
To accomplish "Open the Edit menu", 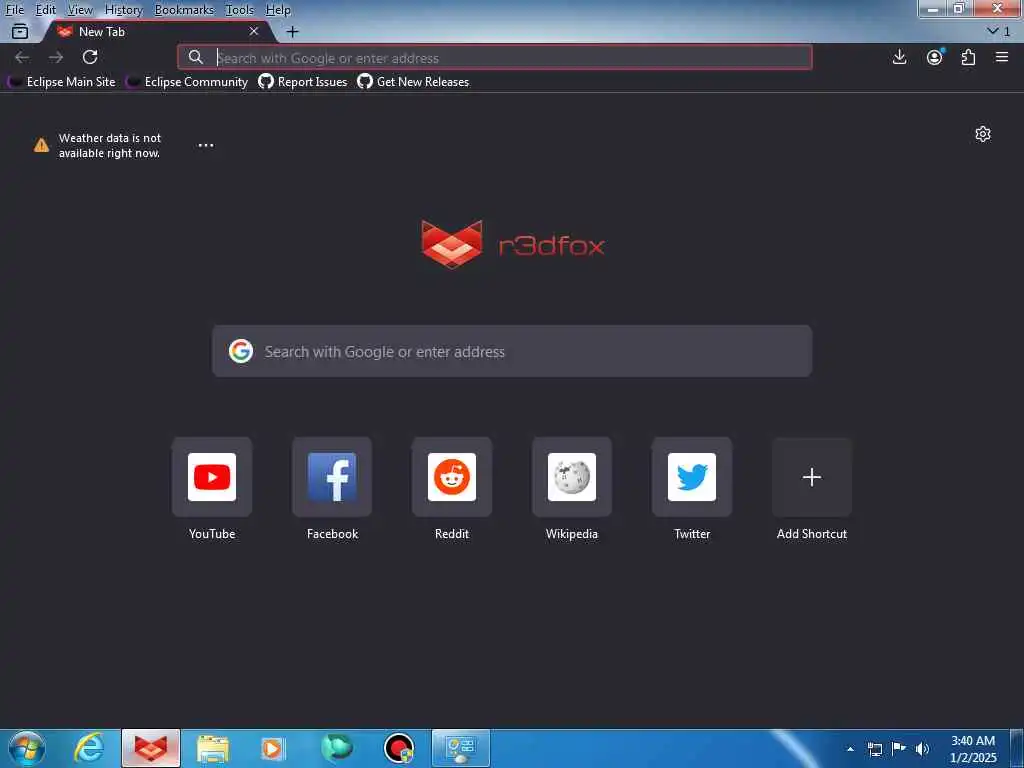I will pos(46,10).
